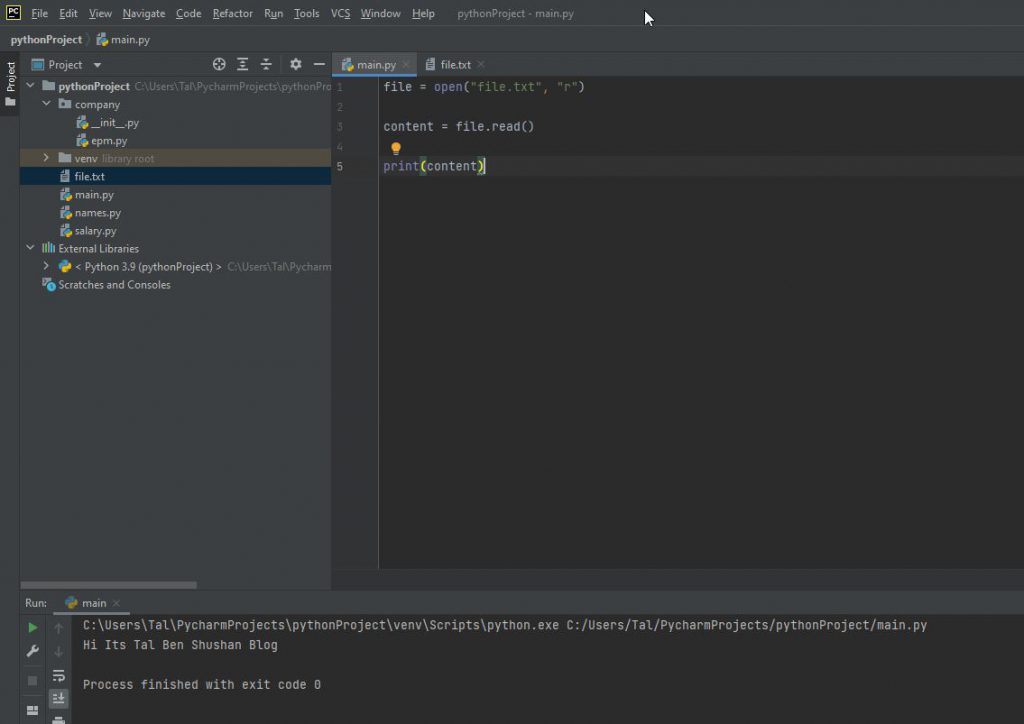1024x724 pixels.
Task: Close the main.py editor tab
Action: coord(406,65)
